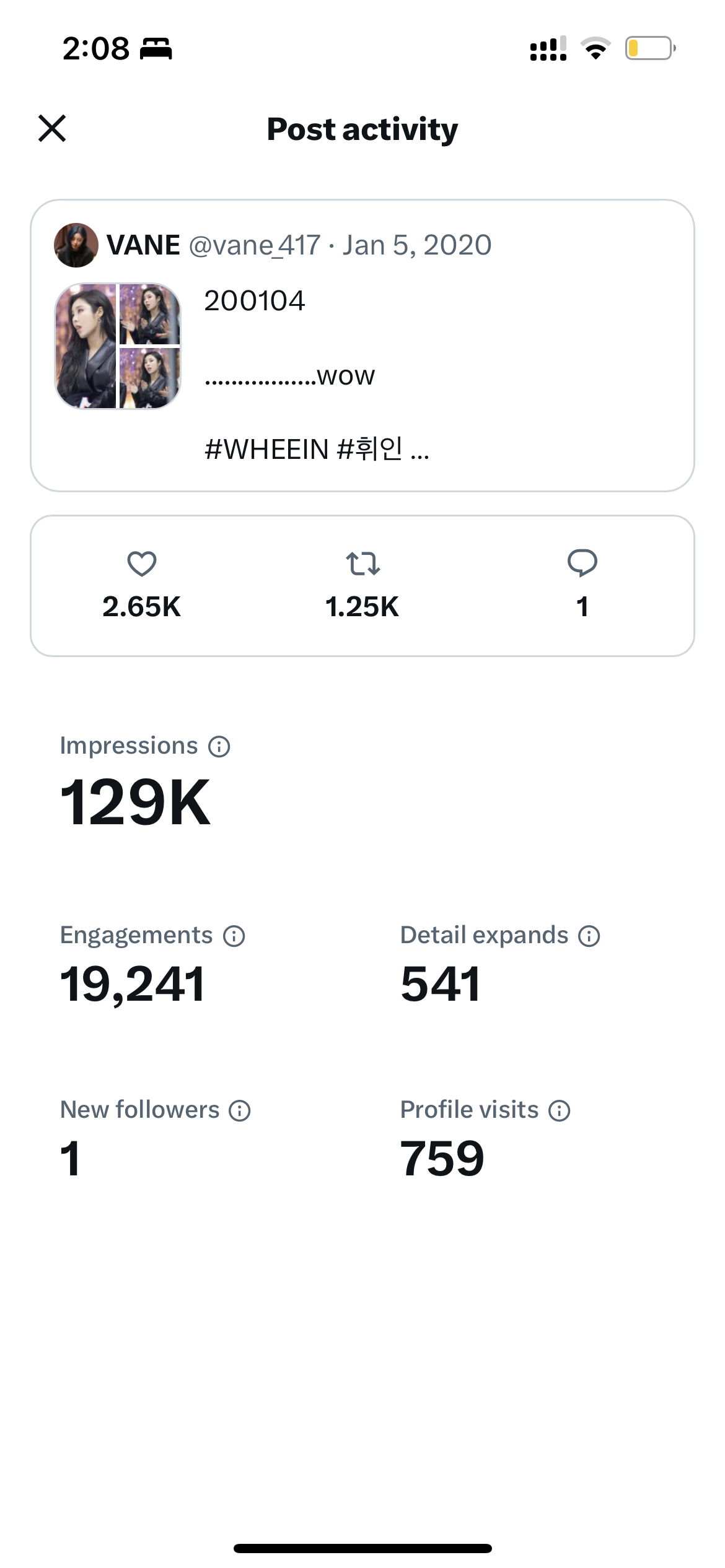Viewport: 725px width, 1568px height.
Task: Open the @vane_417 handle
Action: pos(255,245)
